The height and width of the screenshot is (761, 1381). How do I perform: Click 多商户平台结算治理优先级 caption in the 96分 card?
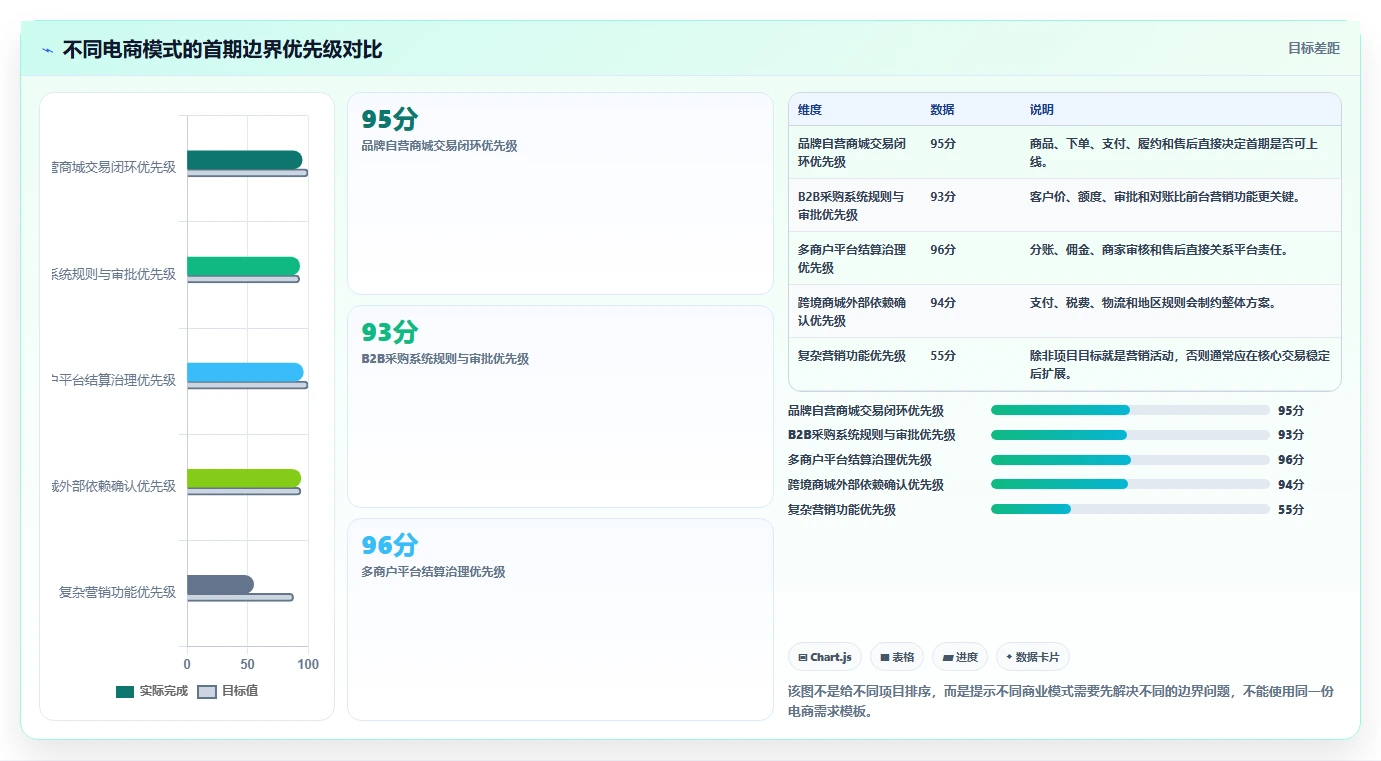(433, 572)
